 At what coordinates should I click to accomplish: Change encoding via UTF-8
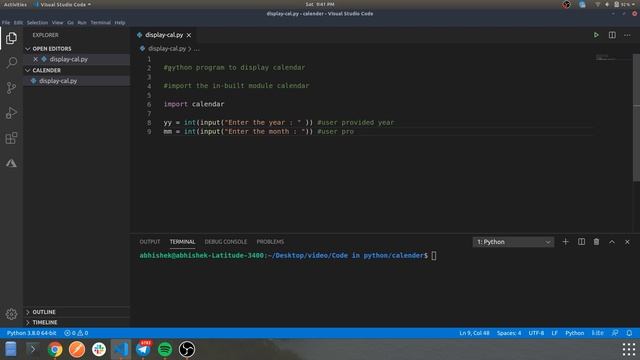pyautogui.click(x=536, y=333)
